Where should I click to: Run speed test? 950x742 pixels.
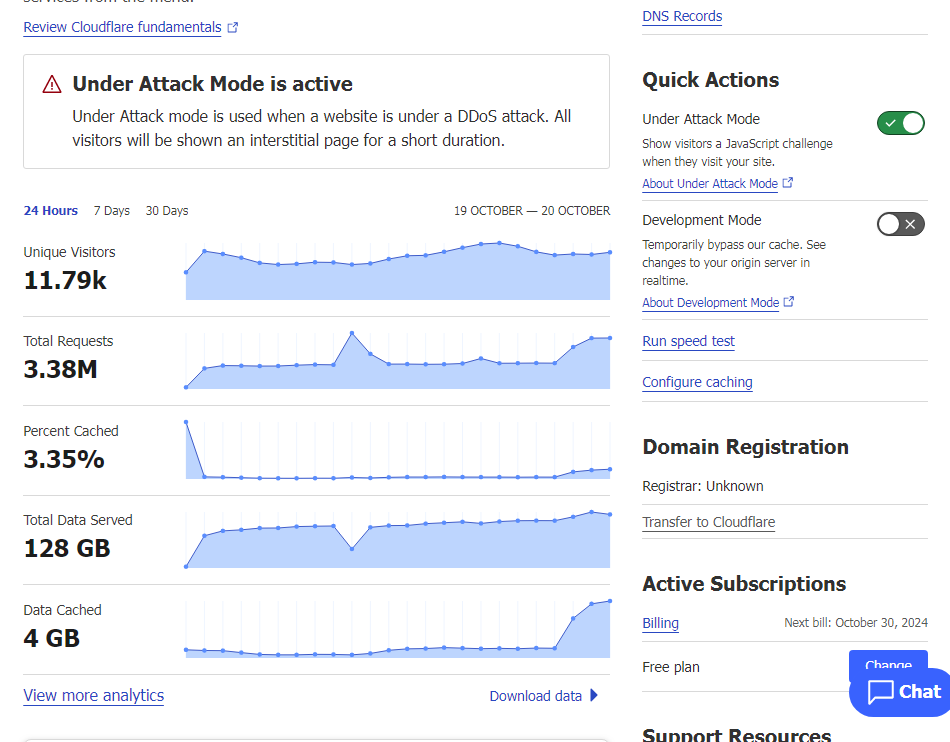[688, 341]
